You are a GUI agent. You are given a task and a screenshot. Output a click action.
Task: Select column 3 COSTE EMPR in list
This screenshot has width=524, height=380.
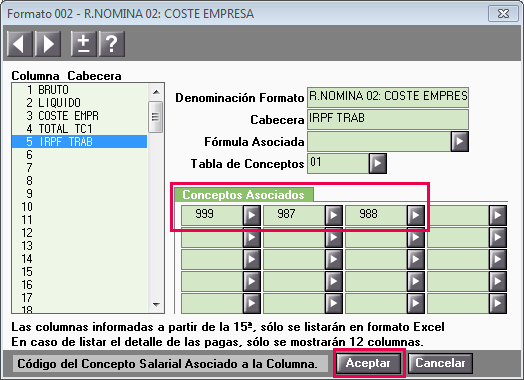[80, 116]
